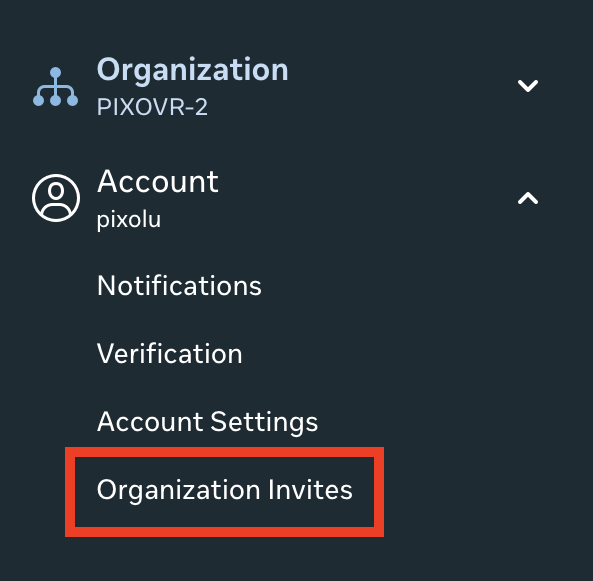The width and height of the screenshot is (593, 581).
Task: Choose Verification under Account
Action: 169,354
